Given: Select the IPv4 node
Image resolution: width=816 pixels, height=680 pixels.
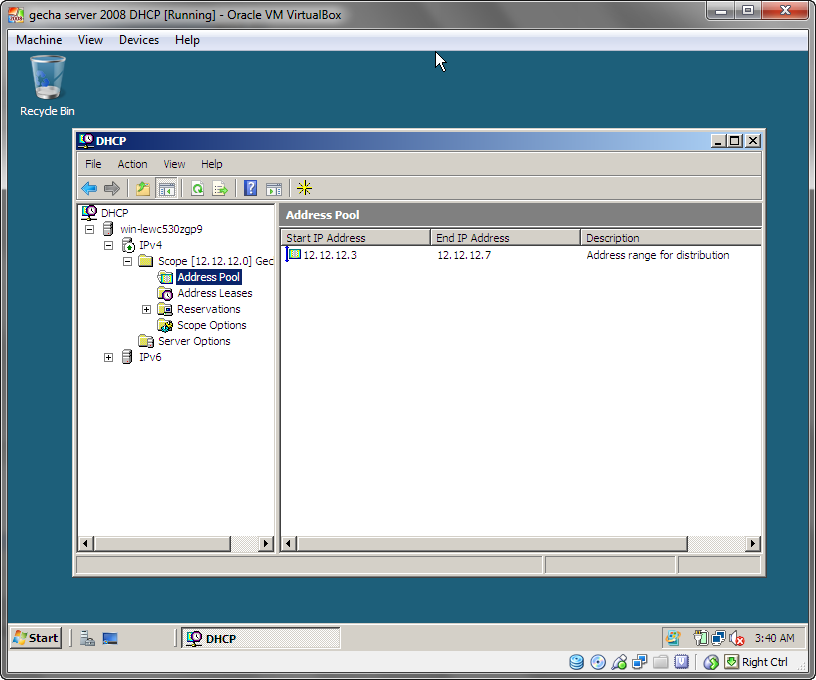Looking at the screenshot, I should 150,245.
